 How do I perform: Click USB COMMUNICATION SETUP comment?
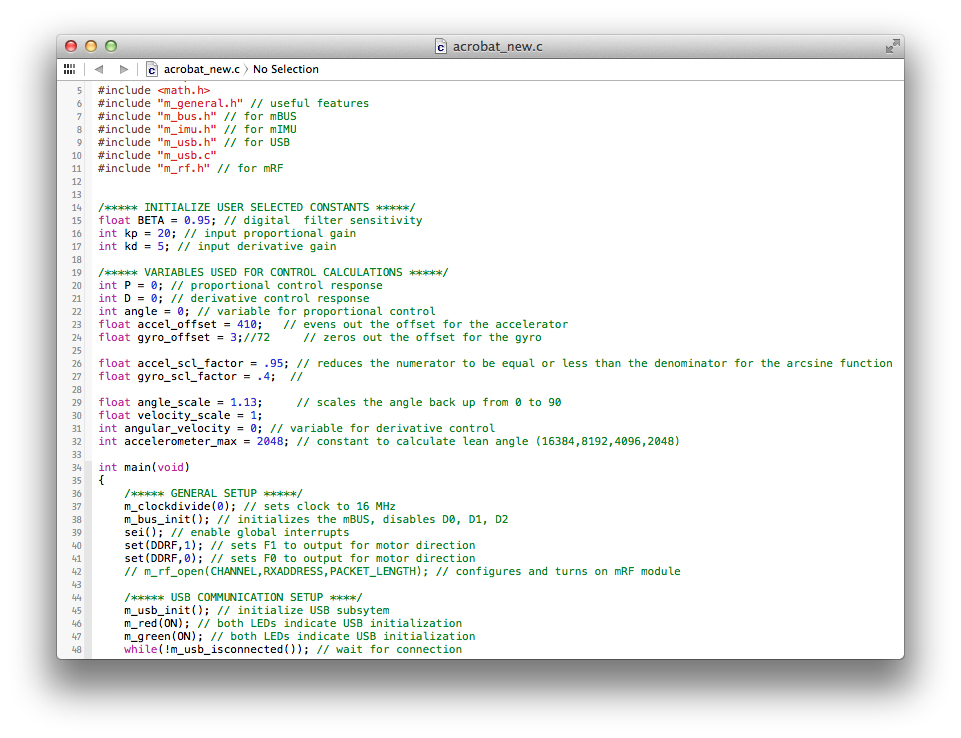tap(243, 598)
